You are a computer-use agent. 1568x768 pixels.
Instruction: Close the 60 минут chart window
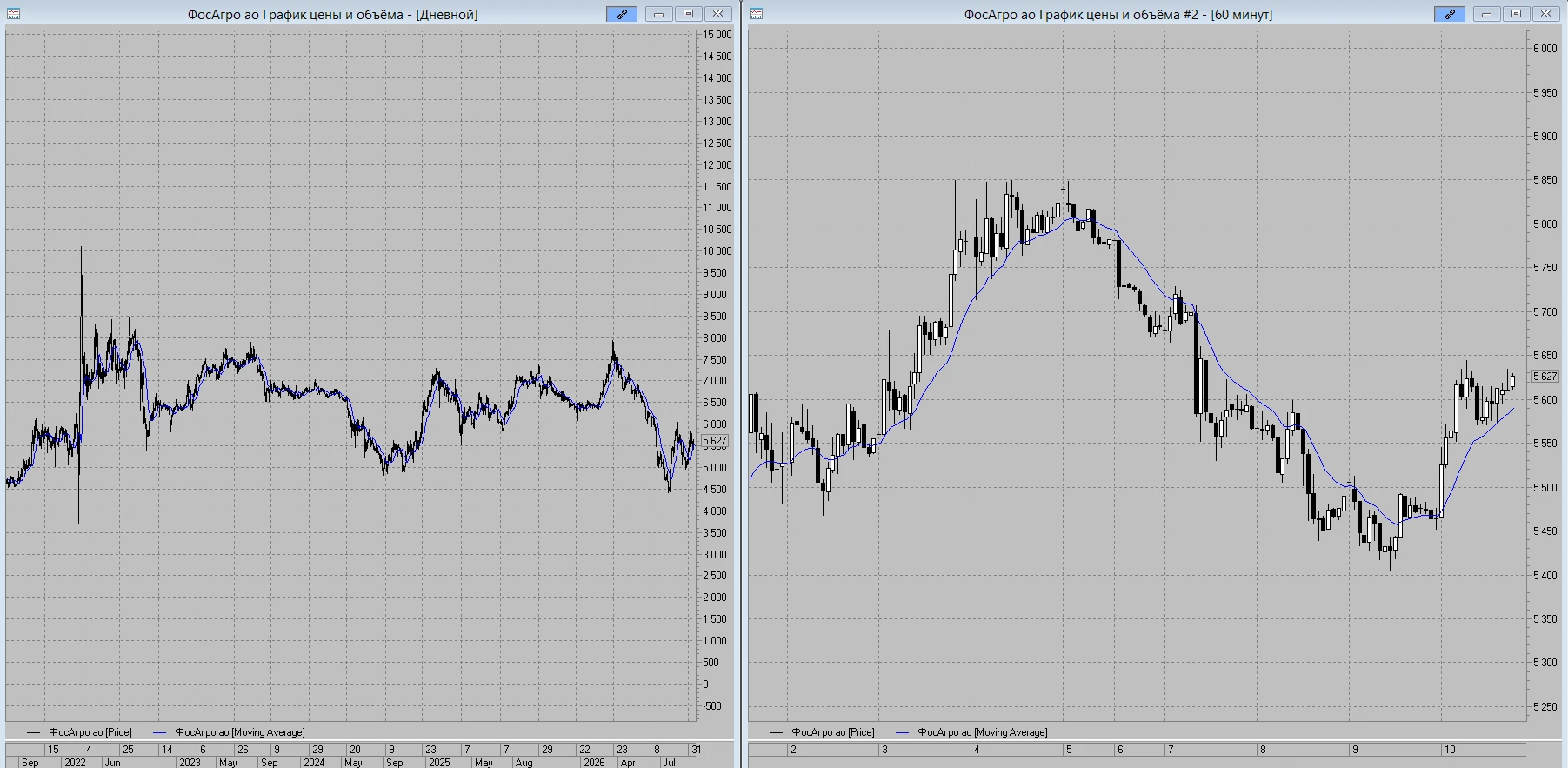[1545, 14]
